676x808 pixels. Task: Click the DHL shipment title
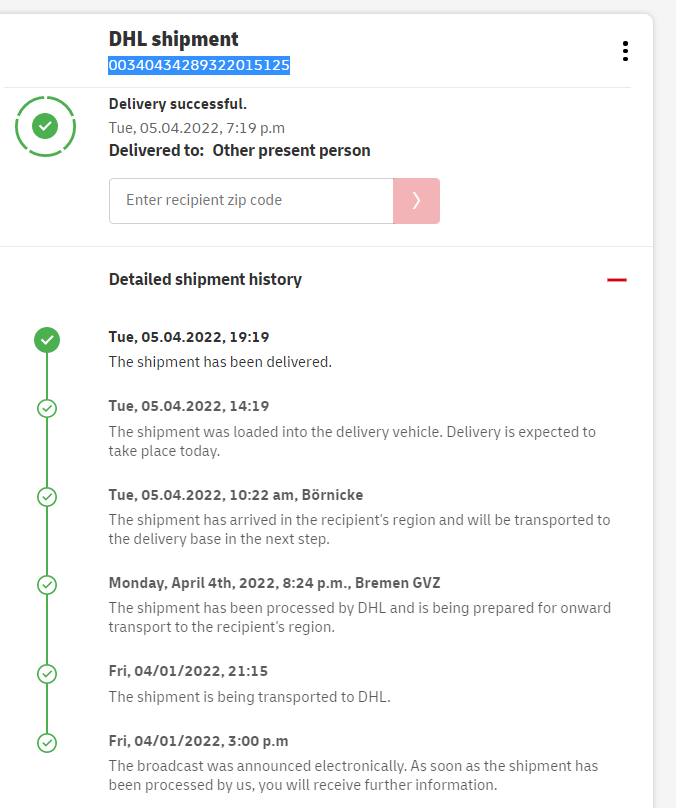pyautogui.click(x=173, y=40)
